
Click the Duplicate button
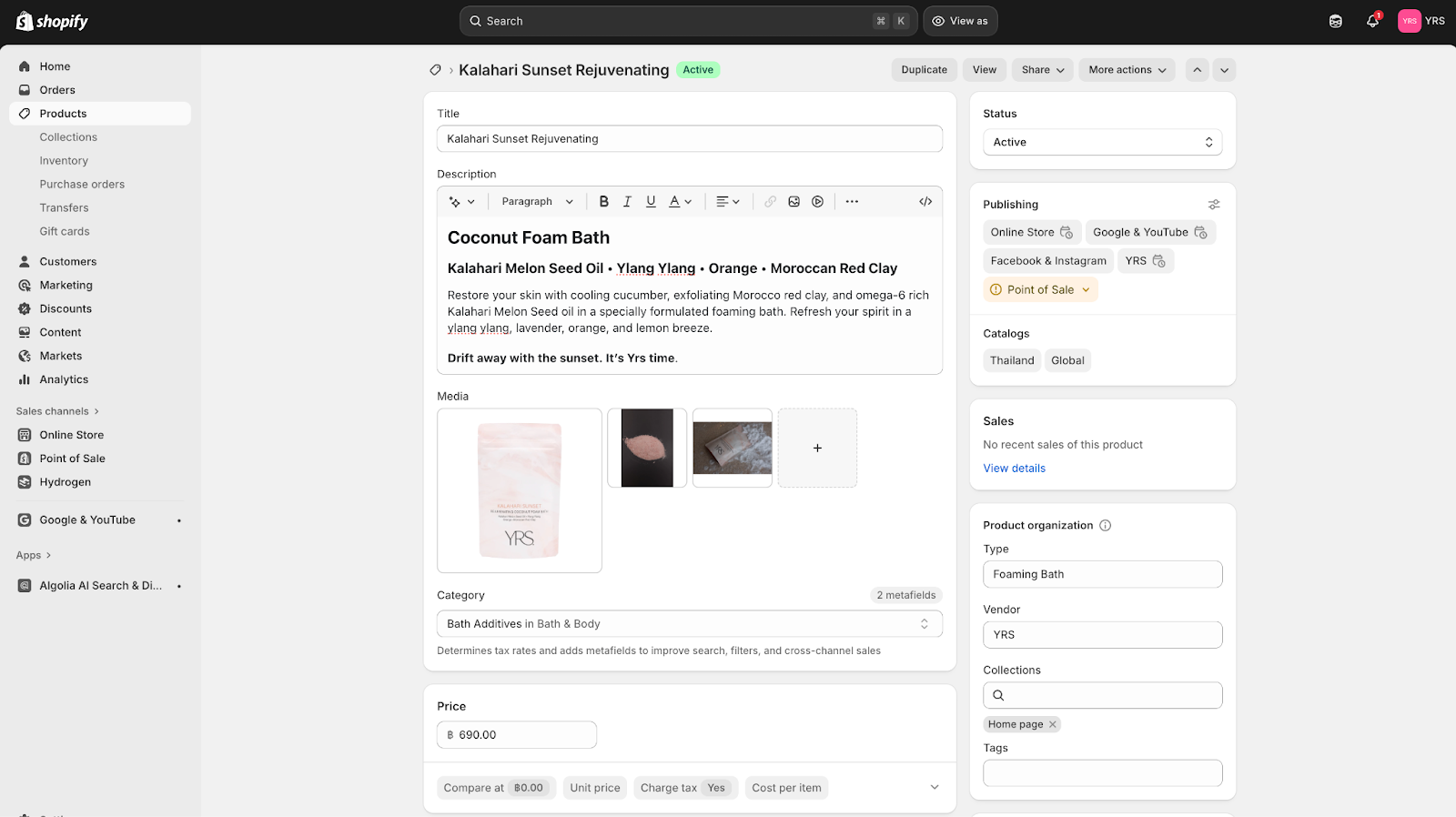point(924,70)
